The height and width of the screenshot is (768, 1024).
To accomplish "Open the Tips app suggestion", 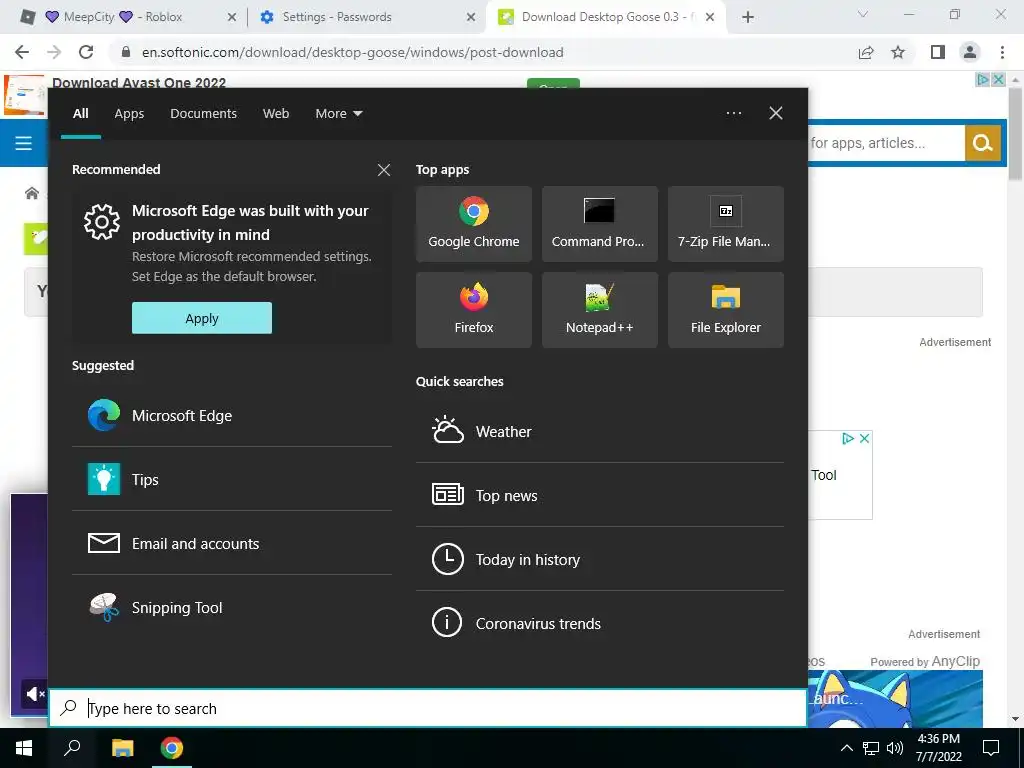I will (232, 479).
